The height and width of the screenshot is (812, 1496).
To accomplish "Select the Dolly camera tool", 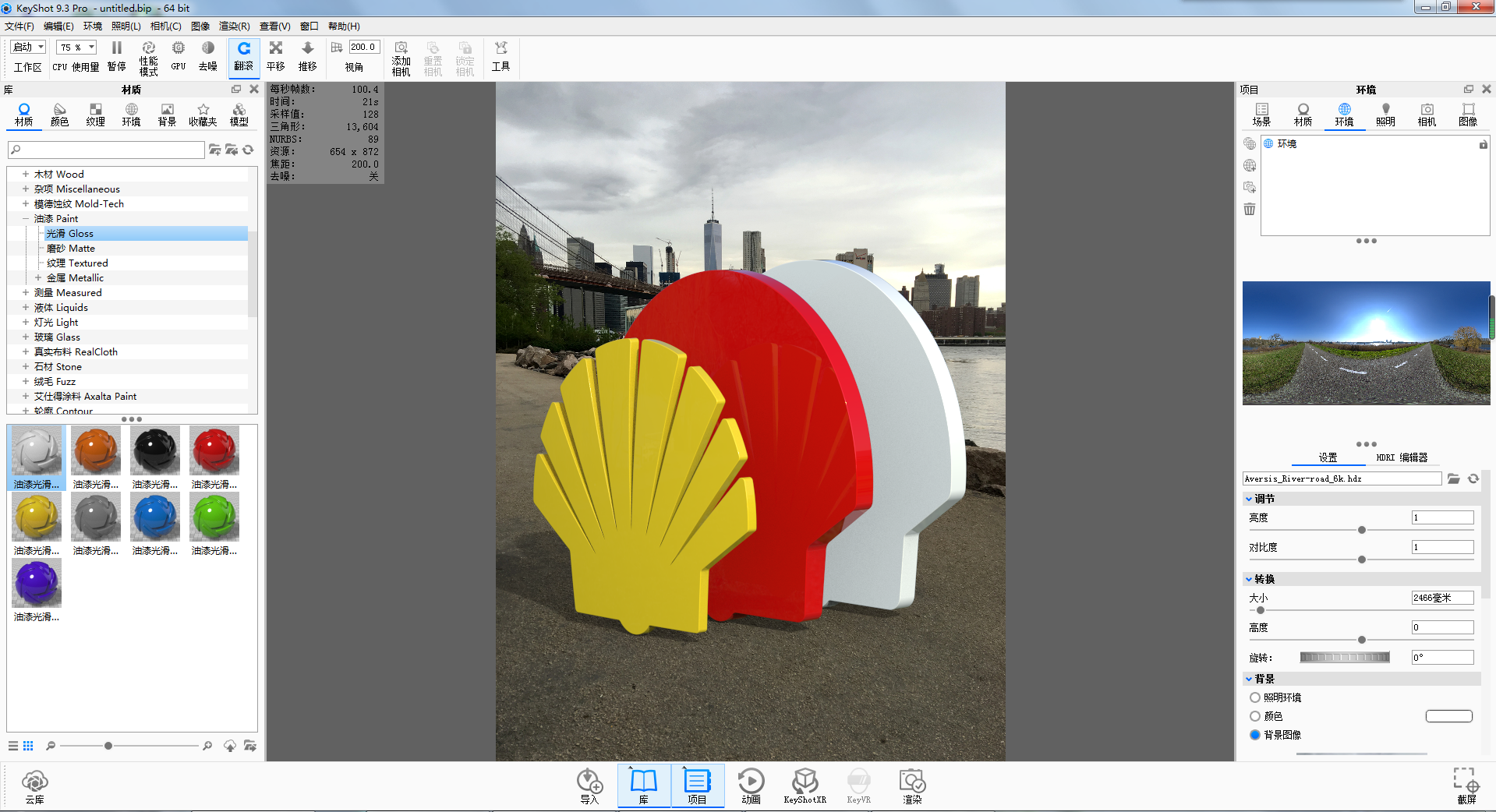I will pyautogui.click(x=308, y=56).
